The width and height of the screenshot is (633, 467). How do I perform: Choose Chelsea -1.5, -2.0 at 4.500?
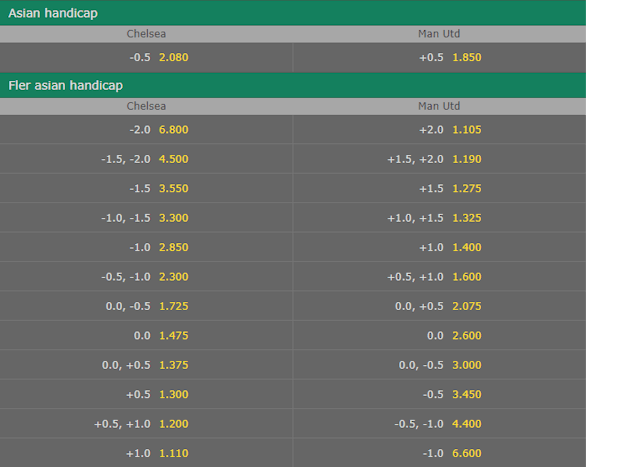pos(146,159)
